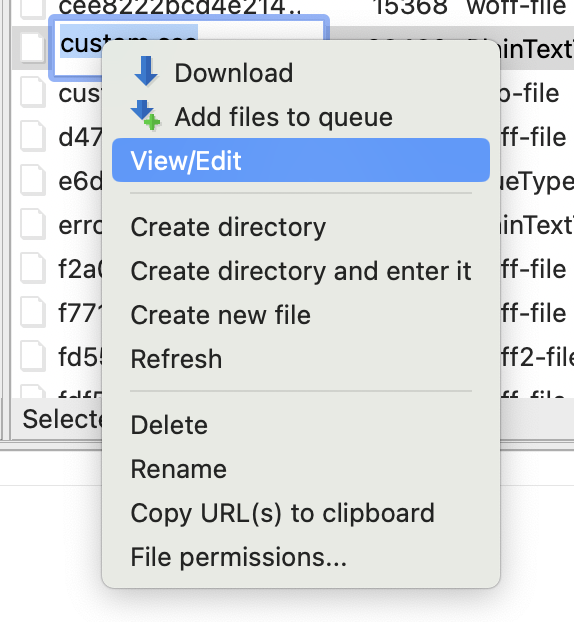
Task: Choose Create directory
Action: [301, 227]
